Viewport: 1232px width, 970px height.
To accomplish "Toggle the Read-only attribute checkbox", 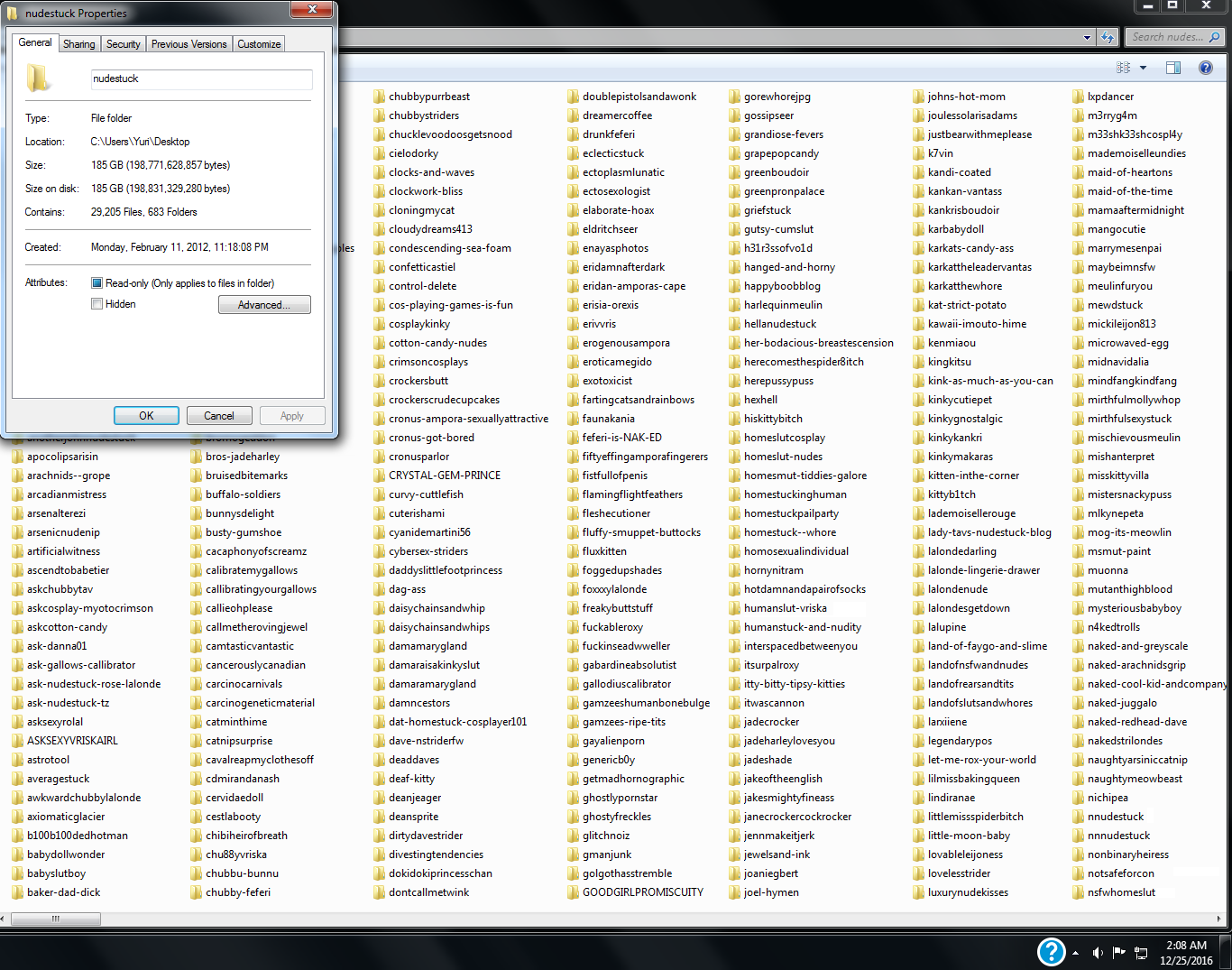I will 97,283.
